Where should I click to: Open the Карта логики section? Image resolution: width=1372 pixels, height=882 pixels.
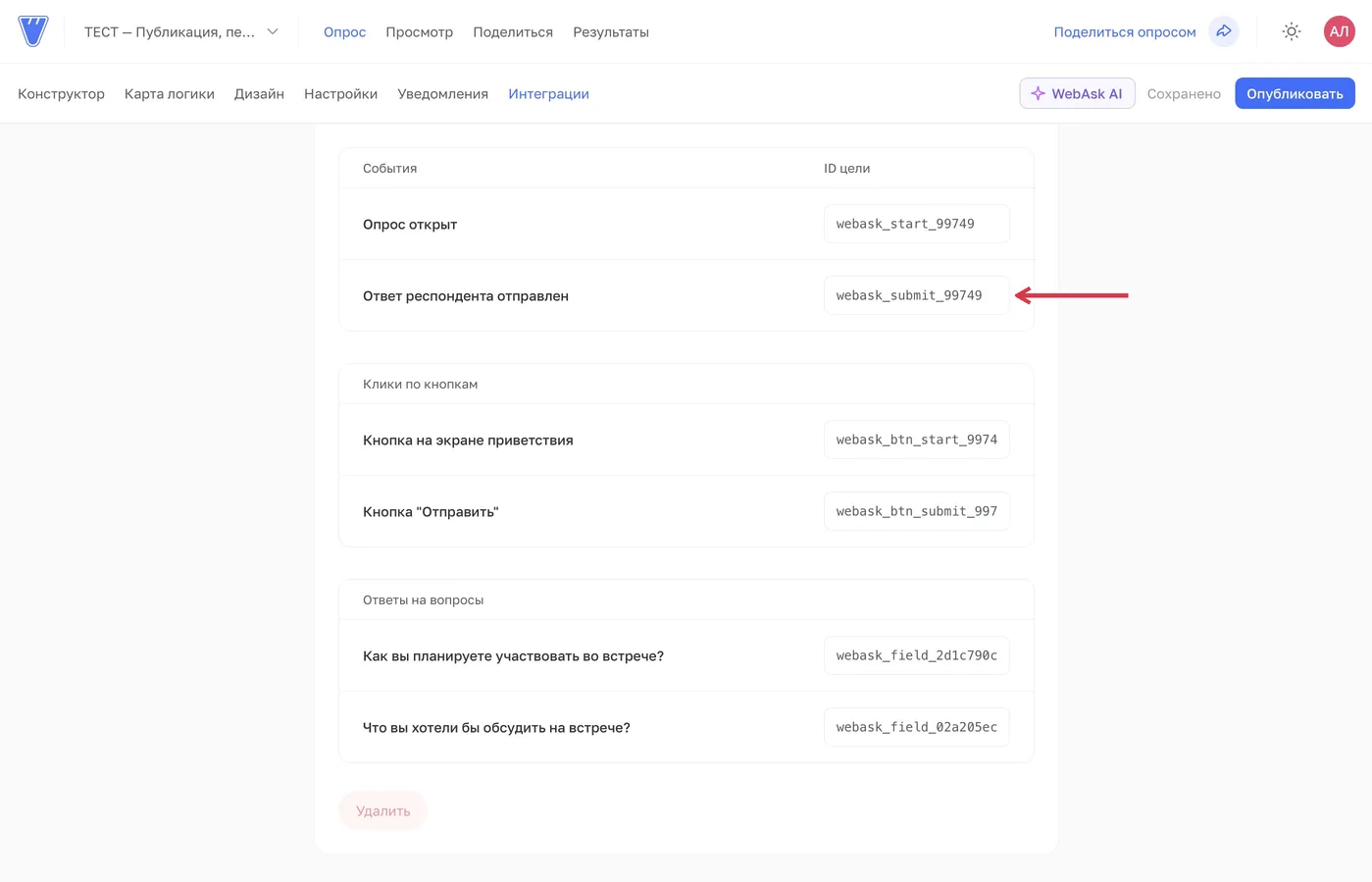coord(170,94)
